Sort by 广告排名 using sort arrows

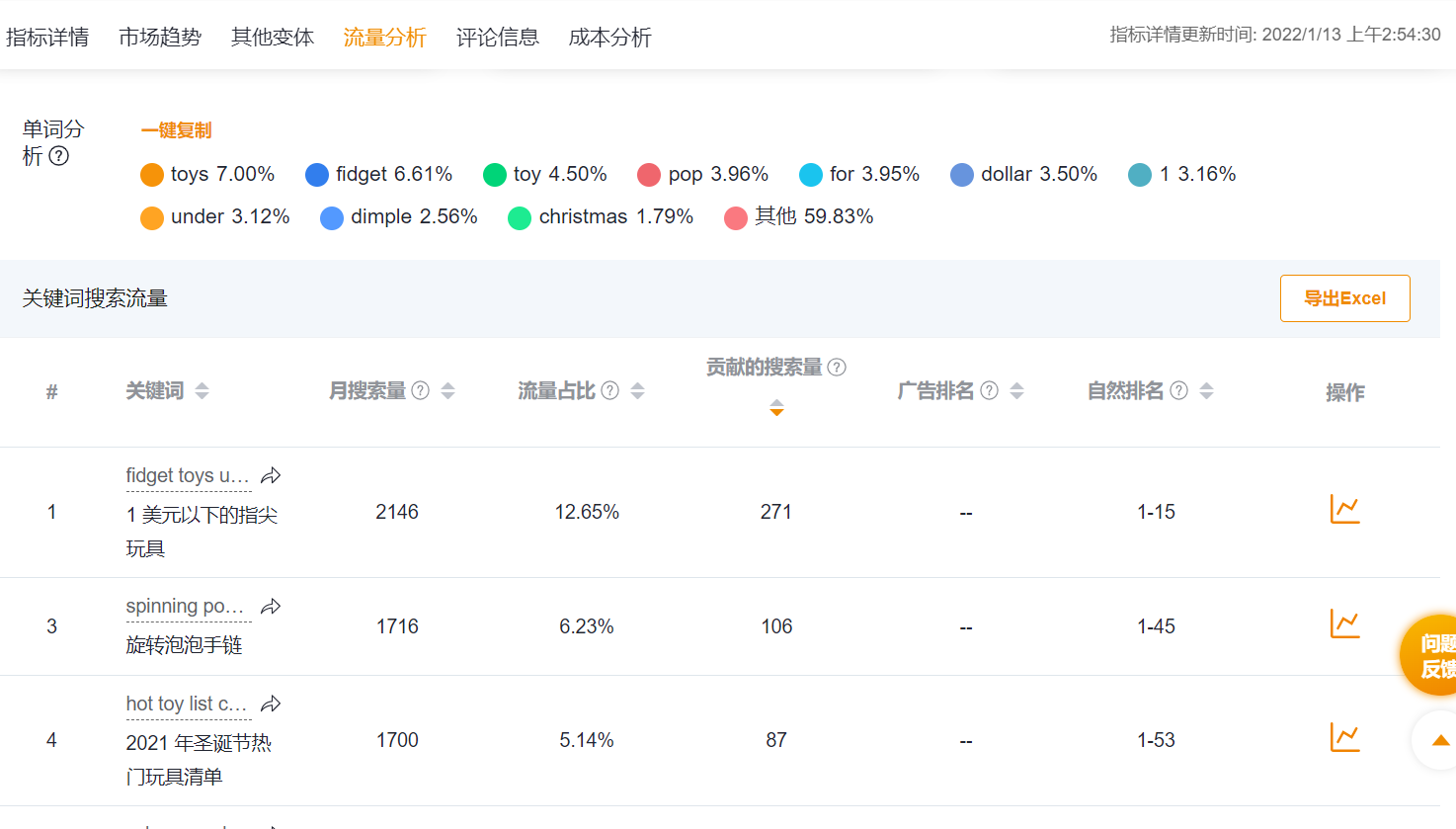(1016, 391)
